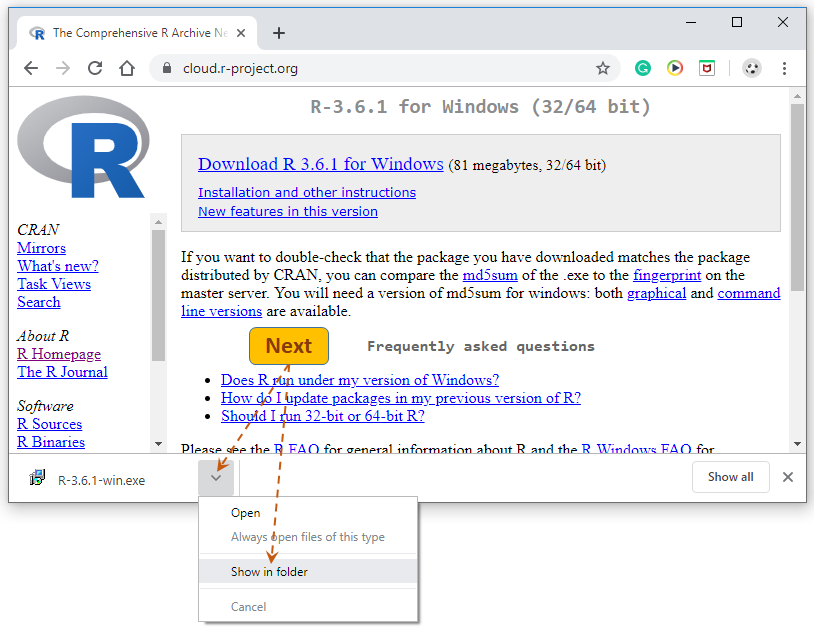
Task: Click the Download R 3.6.1 for Windows link
Action: click(x=321, y=164)
